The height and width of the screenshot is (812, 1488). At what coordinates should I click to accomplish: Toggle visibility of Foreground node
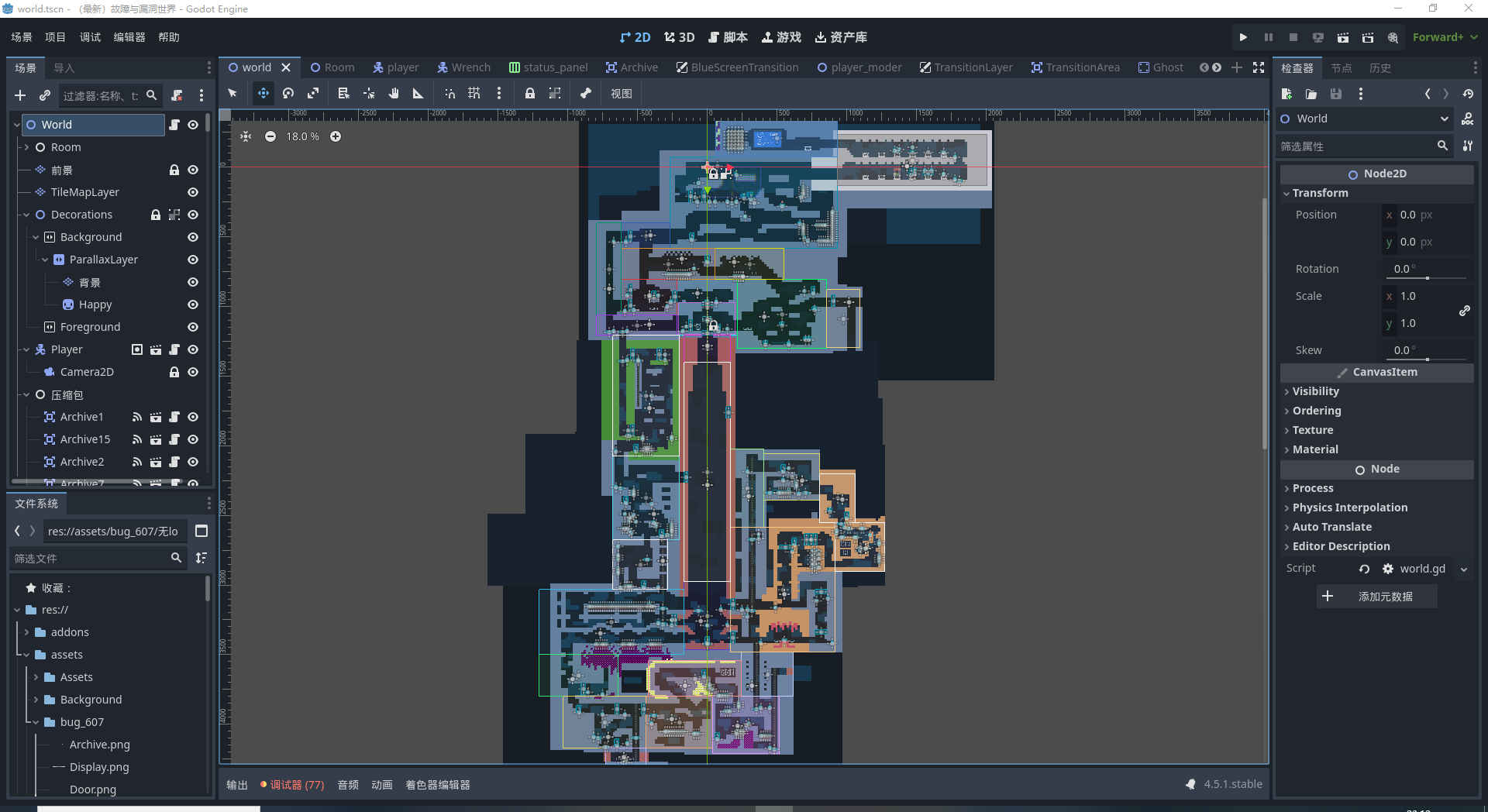(193, 327)
